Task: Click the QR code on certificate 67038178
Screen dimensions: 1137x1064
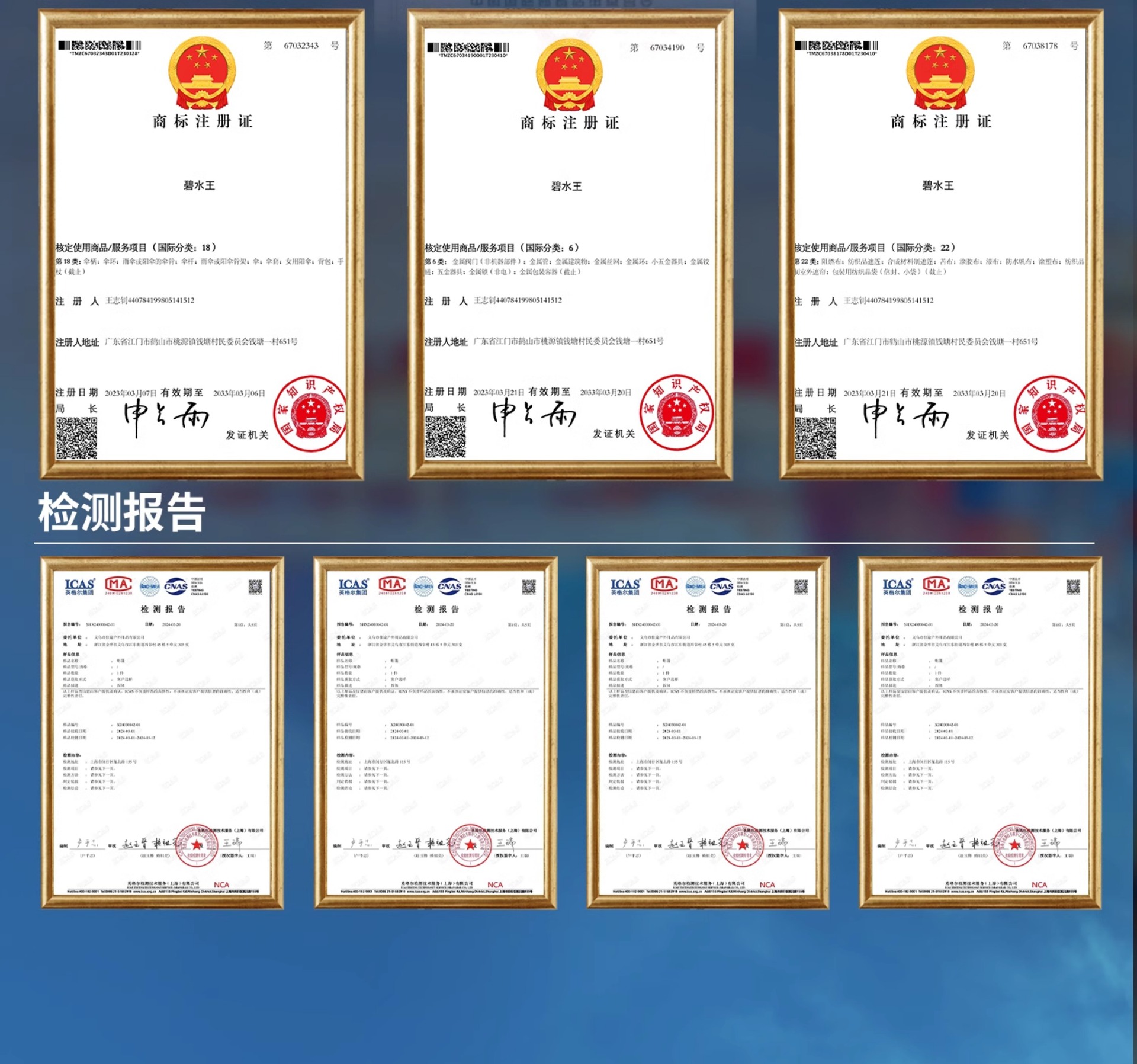Action: [x=815, y=438]
